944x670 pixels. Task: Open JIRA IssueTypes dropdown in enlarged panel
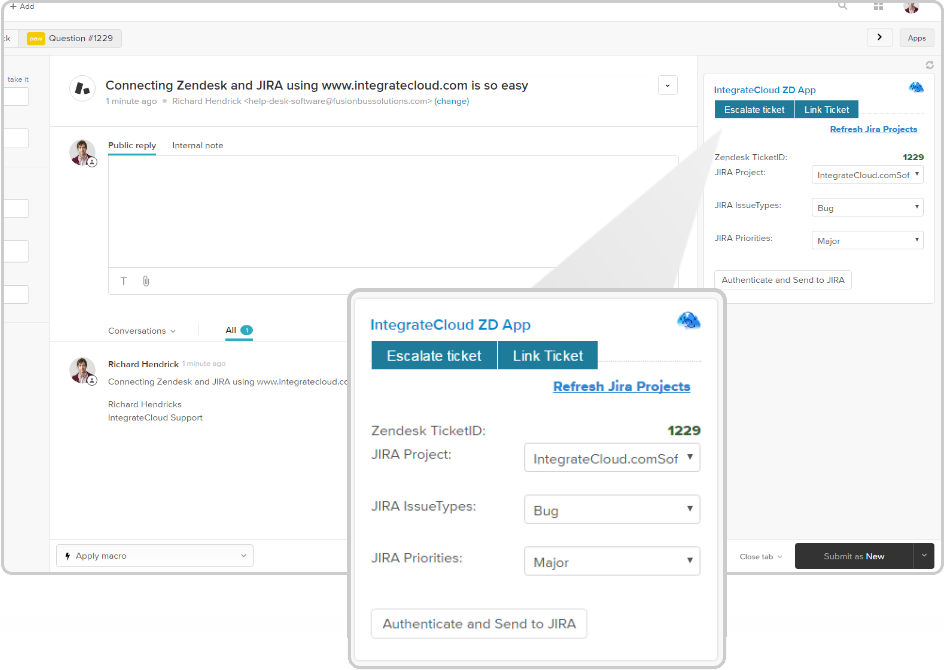tap(611, 510)
